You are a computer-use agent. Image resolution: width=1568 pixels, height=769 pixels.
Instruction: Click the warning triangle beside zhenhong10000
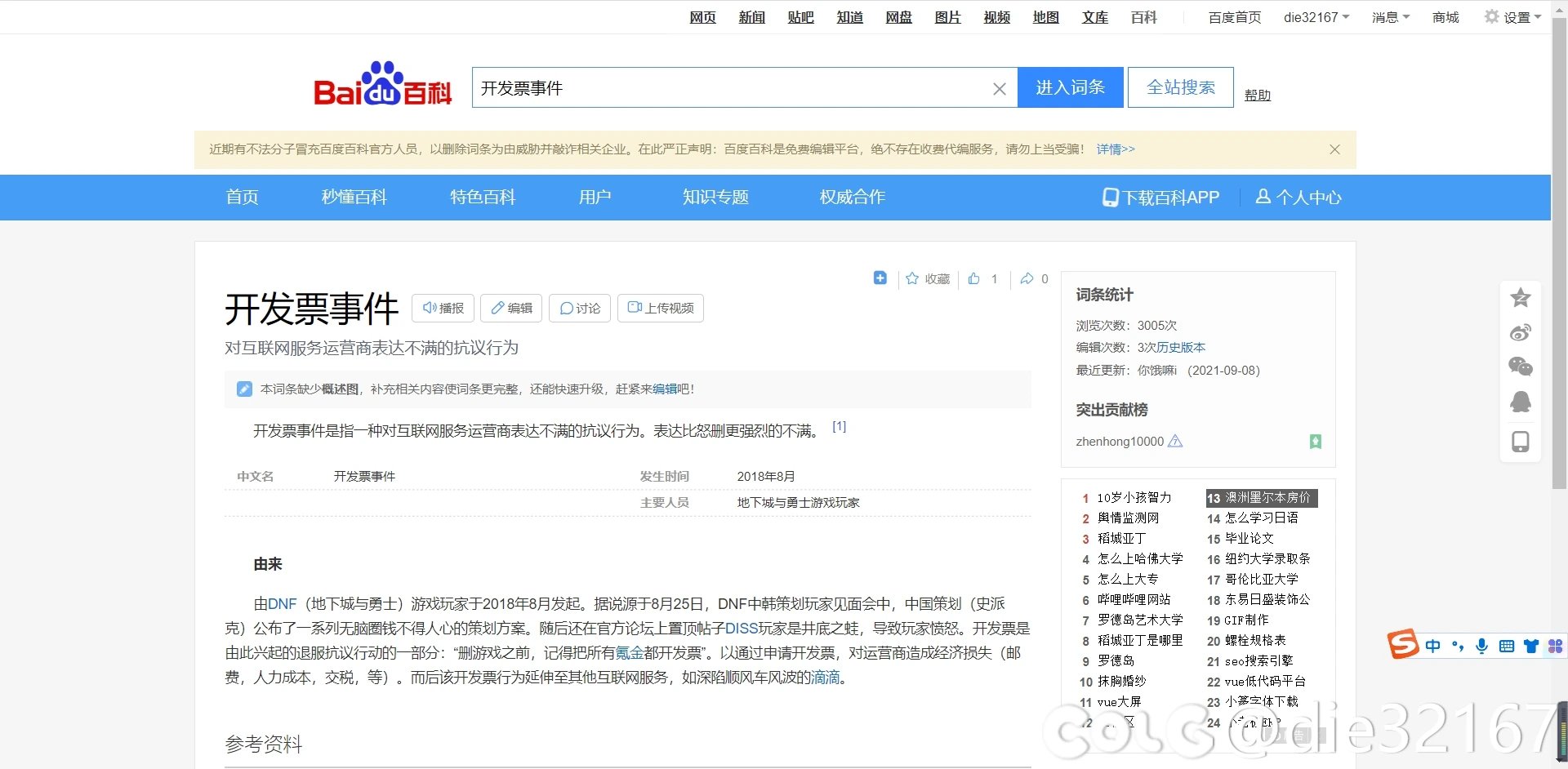point(1175,441)
